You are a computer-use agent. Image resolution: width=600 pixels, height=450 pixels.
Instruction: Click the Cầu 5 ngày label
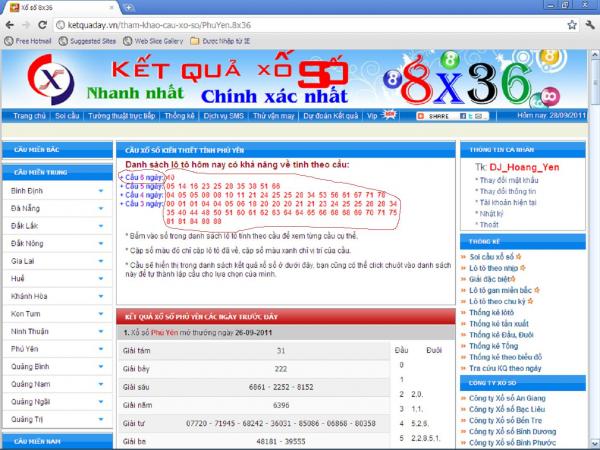click(x=142, y=186)
